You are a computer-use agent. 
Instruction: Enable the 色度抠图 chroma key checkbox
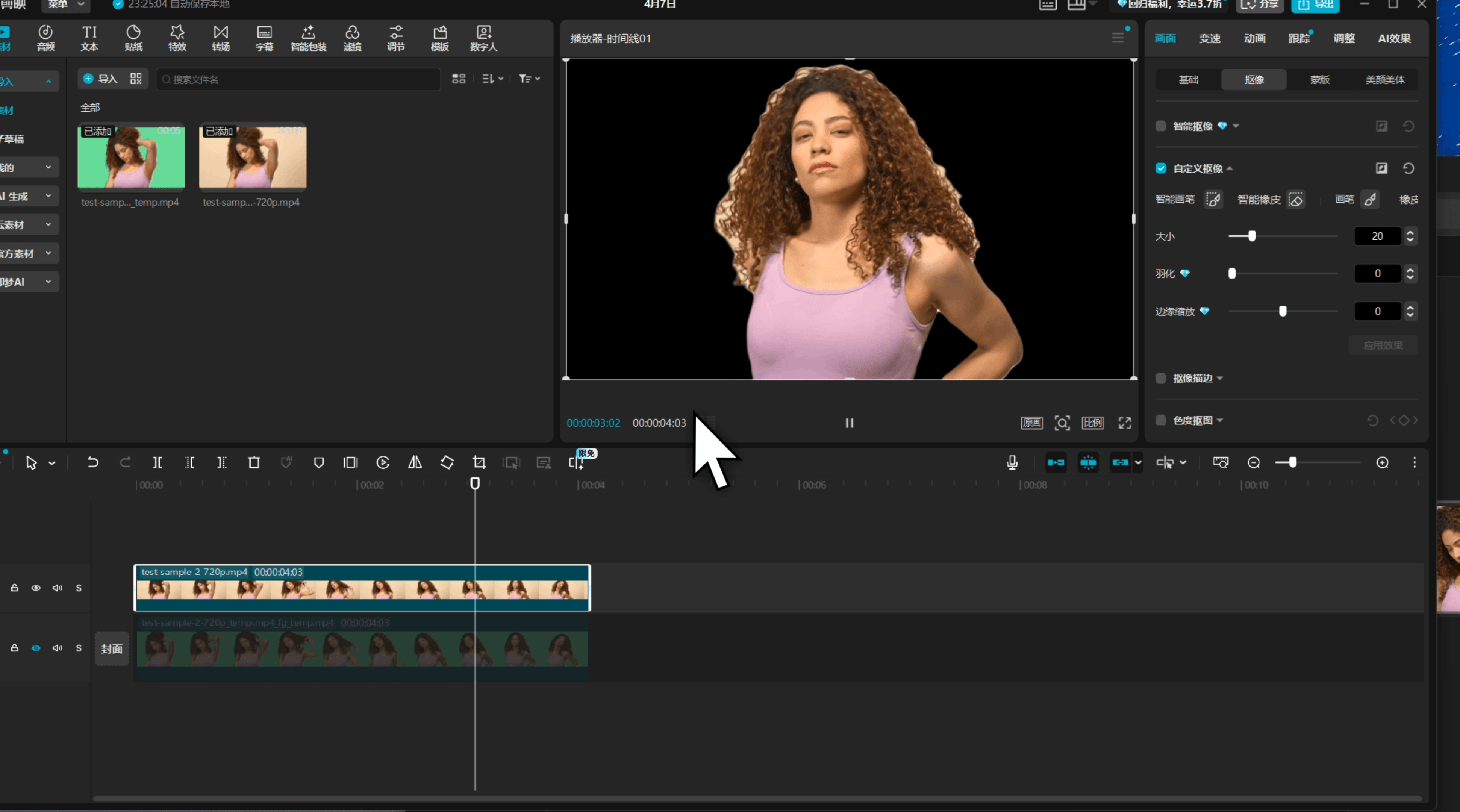tap(1161, 420)
